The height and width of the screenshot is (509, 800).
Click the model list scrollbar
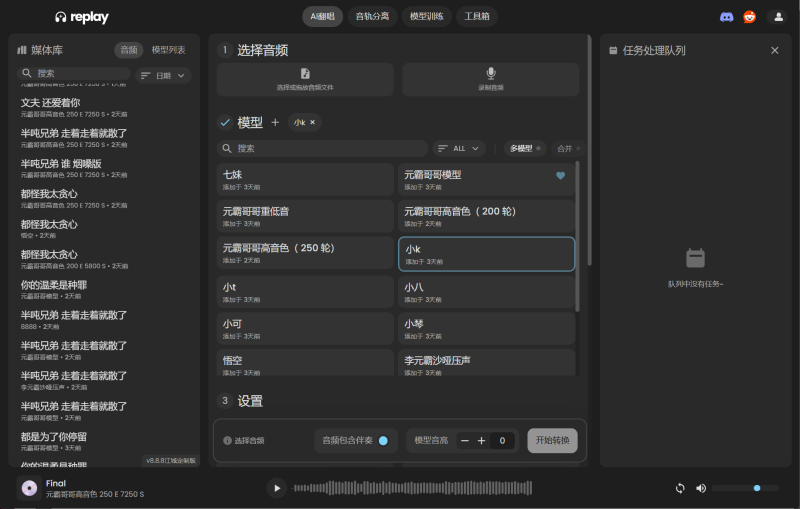point(577,236)
